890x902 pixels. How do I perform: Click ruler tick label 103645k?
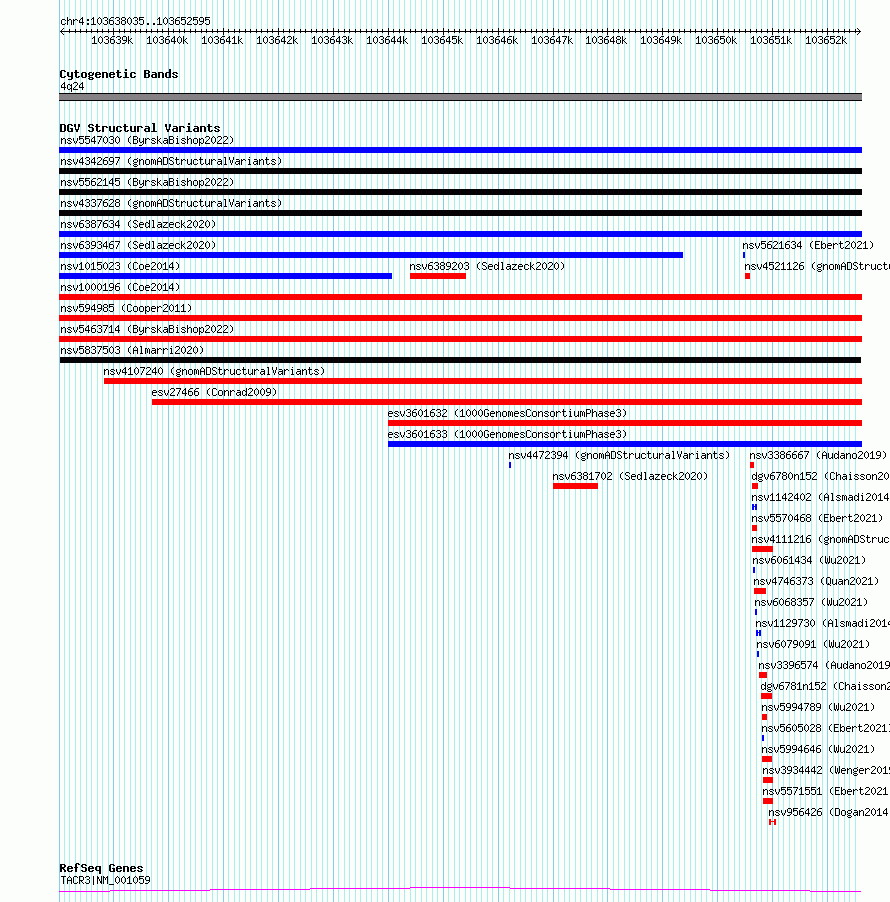(442, 40)
